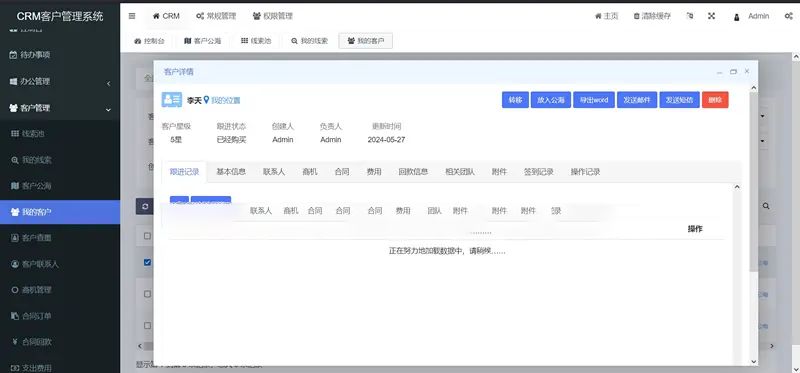Open 权限管理 top menu
This screenshot has height=373, width=800.
point(273,16)
